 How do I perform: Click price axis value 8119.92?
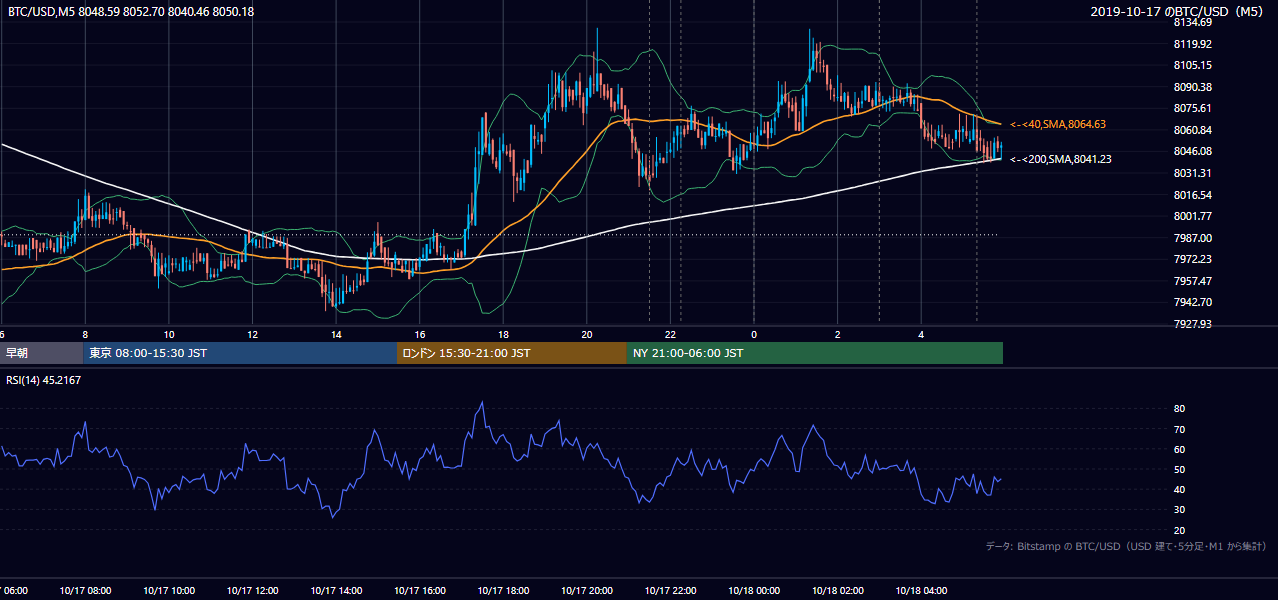tap(1192, 44)
